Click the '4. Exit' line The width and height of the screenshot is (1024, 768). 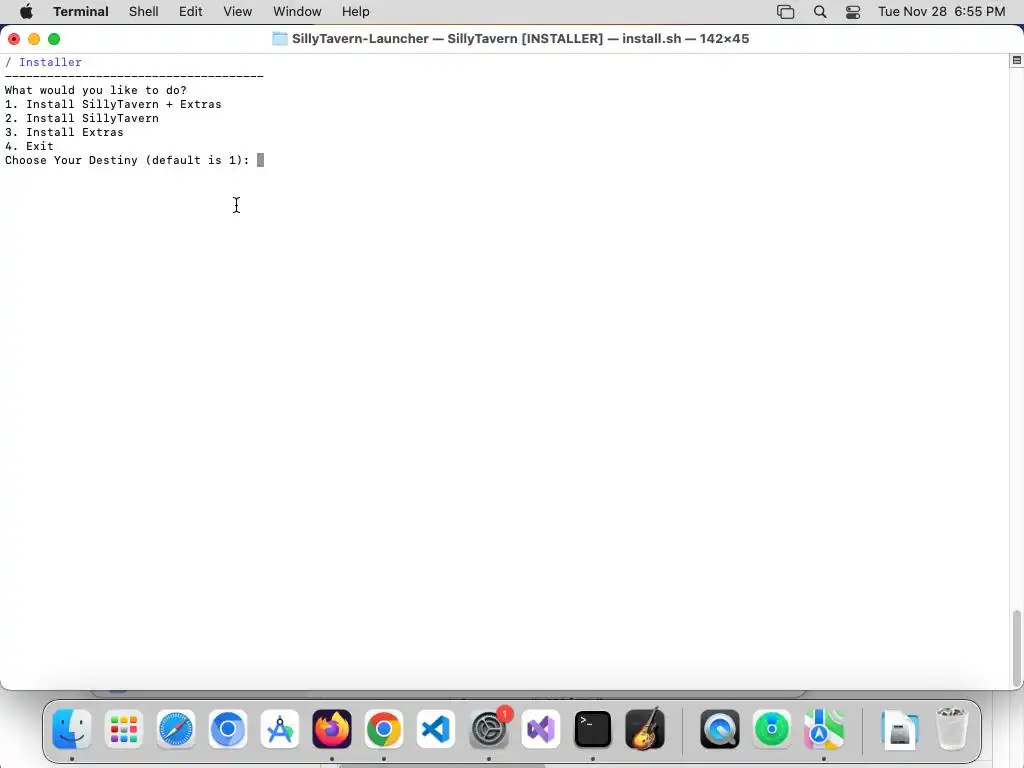29,146
